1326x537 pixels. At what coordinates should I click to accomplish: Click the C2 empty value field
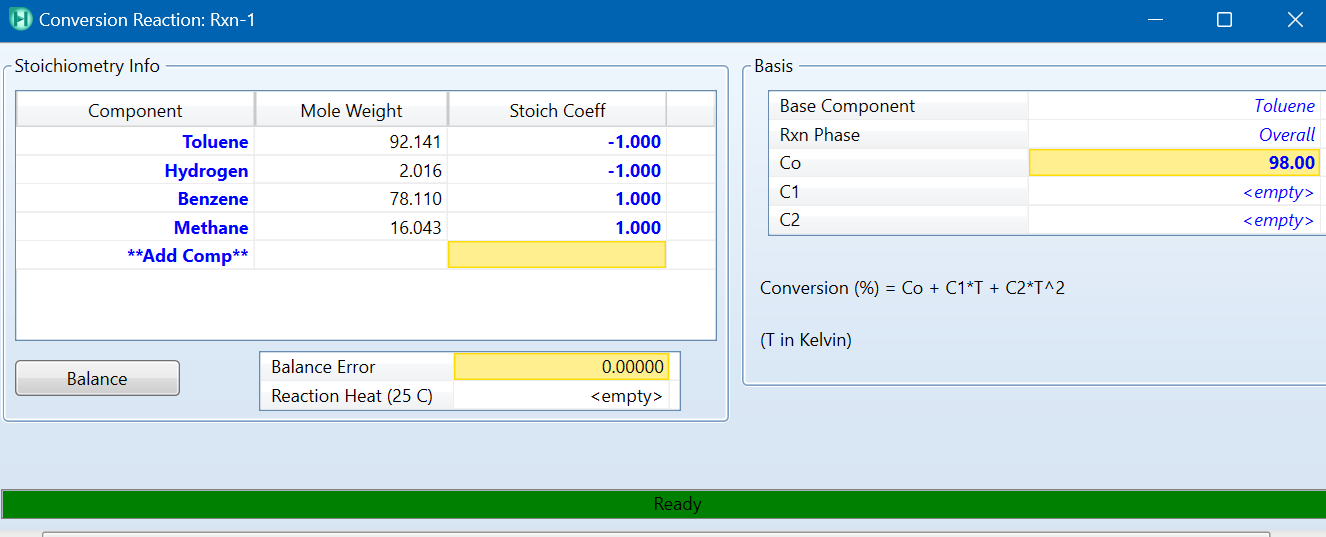click(1174, 220)
